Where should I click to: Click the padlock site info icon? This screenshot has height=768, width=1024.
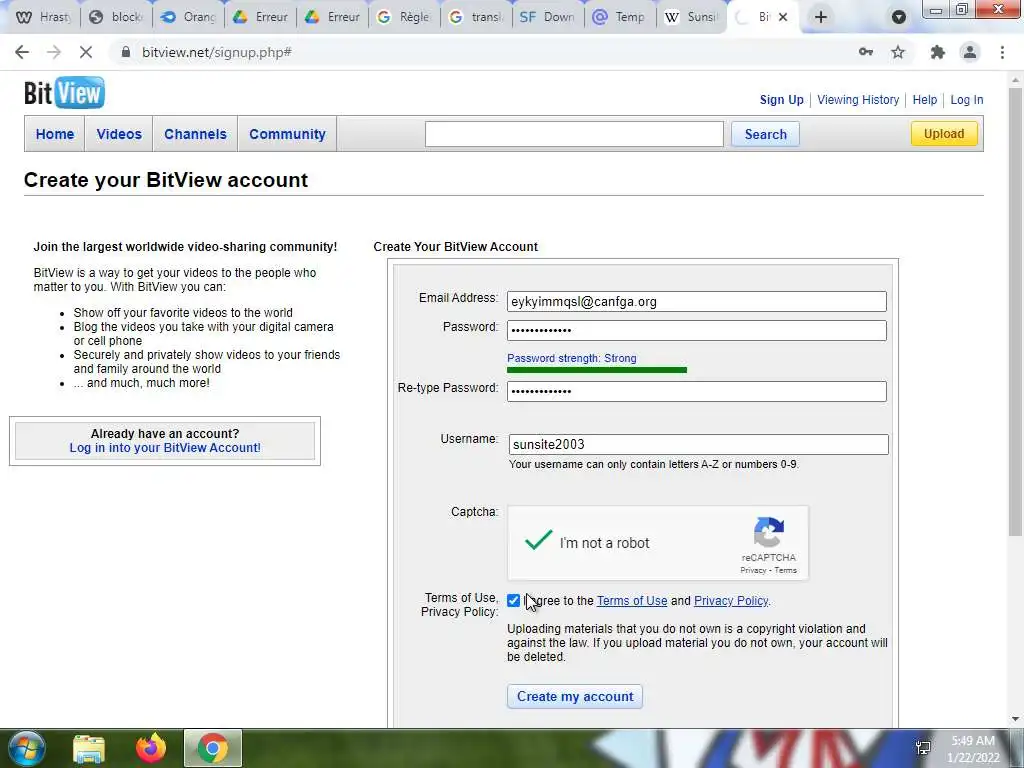click(126, 52)
